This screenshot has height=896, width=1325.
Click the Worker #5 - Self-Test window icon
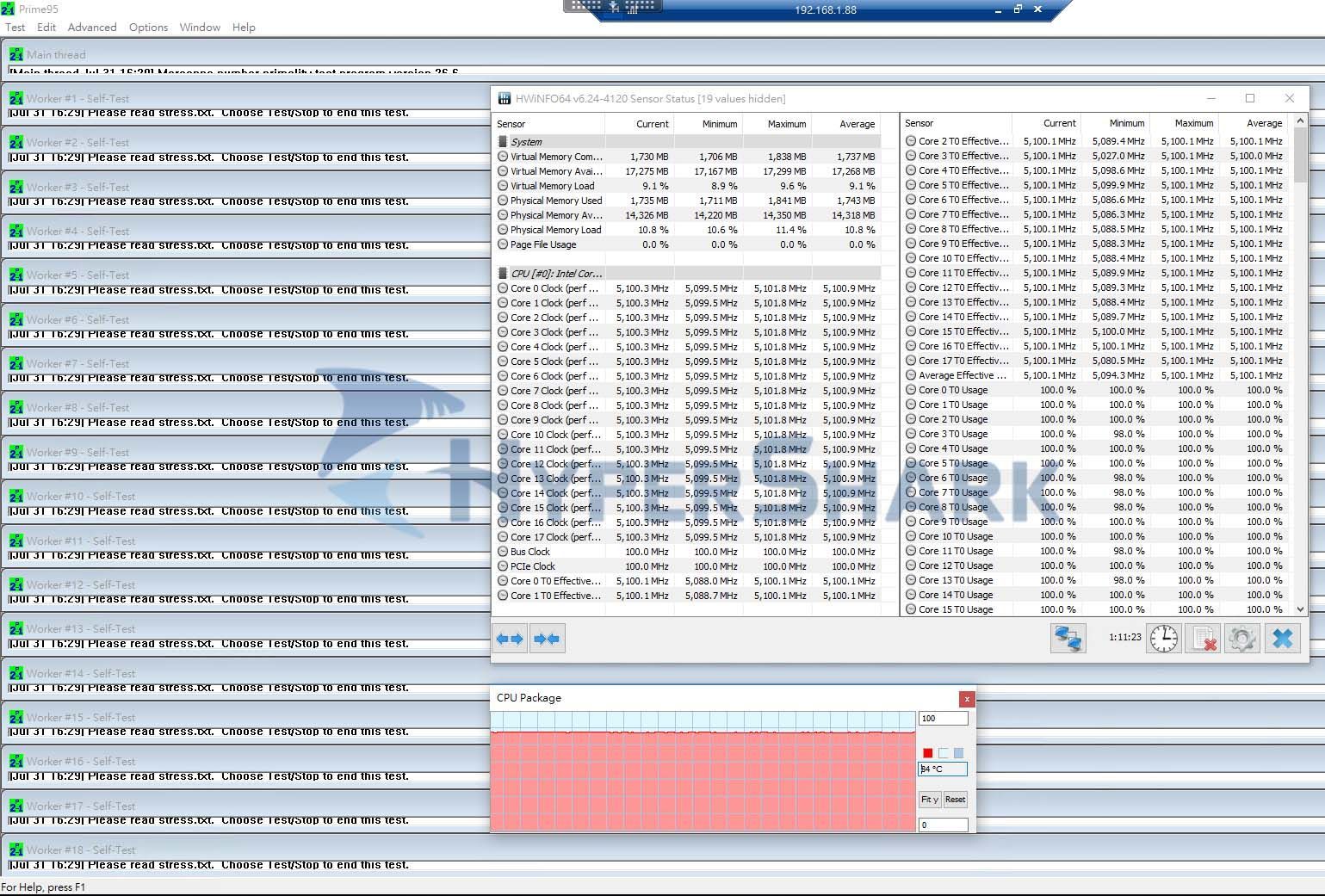[x=16, y=275]
